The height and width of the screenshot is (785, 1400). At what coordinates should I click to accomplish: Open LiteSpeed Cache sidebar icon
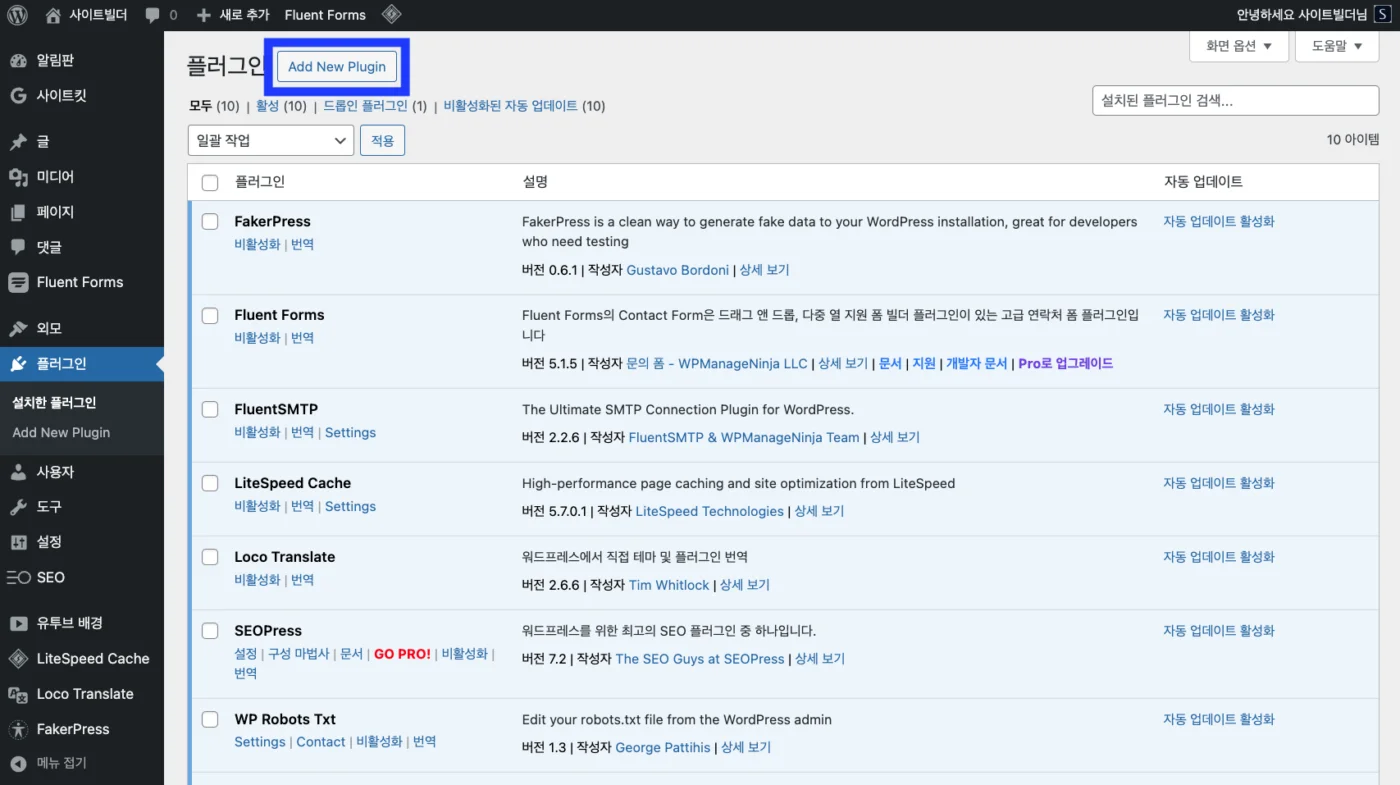click(18, 659)
